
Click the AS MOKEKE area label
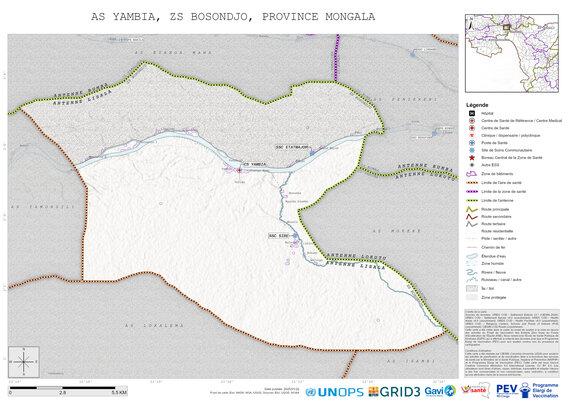click(x=396, y=231)
